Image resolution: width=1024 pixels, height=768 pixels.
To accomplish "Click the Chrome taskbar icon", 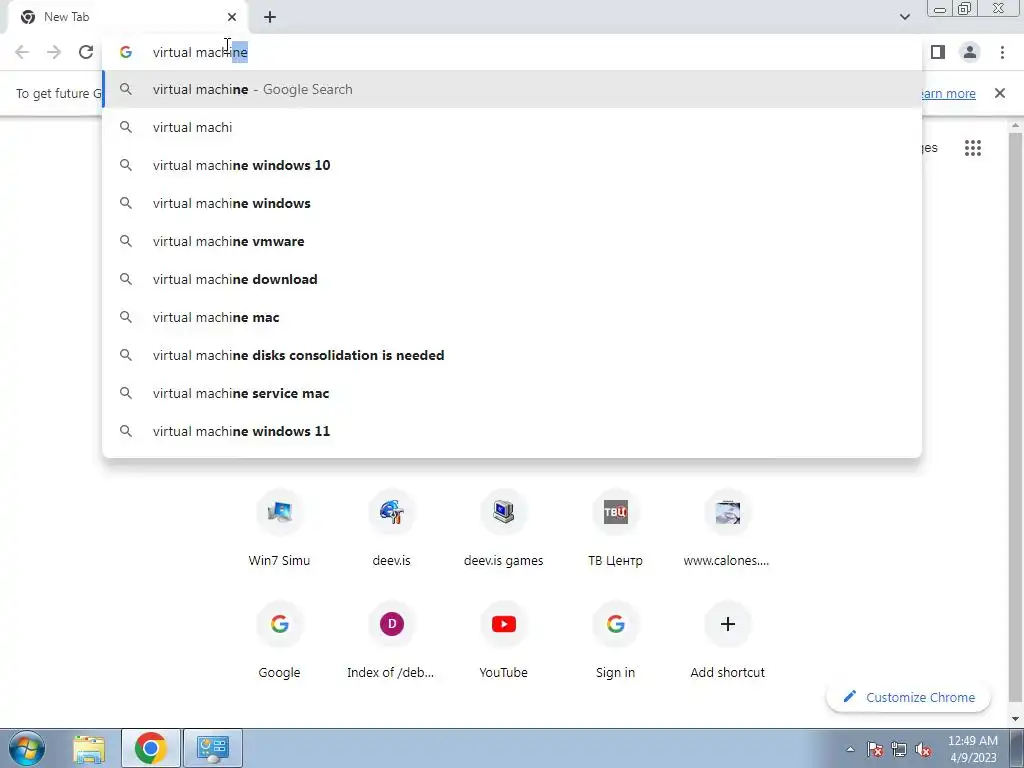I will [x=151, y=748].
